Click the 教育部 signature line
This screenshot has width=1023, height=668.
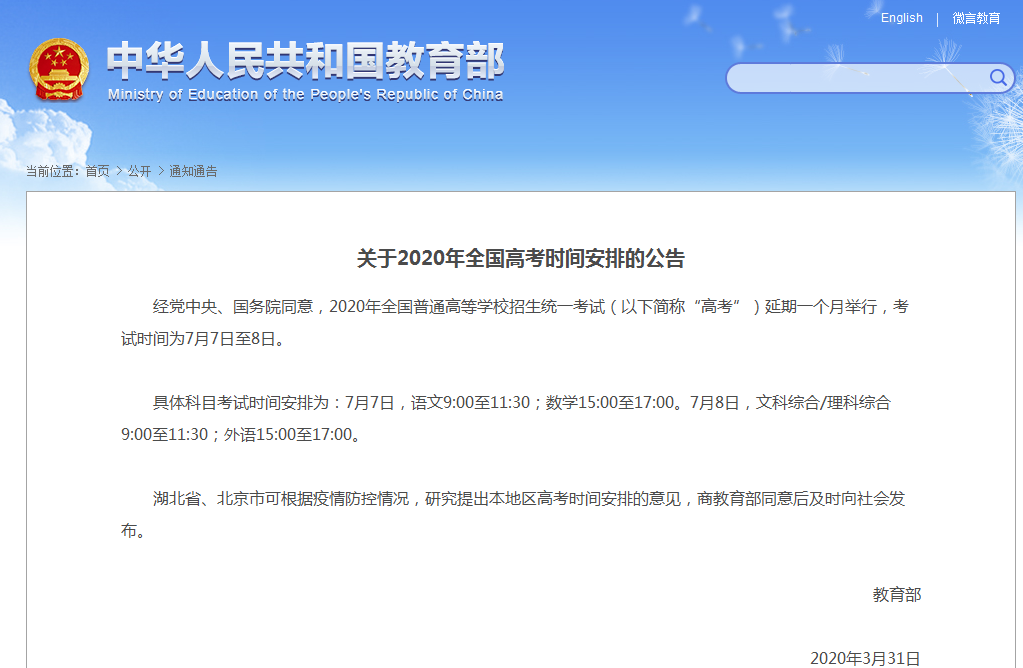pyautogui.click(x=896, y=595)
